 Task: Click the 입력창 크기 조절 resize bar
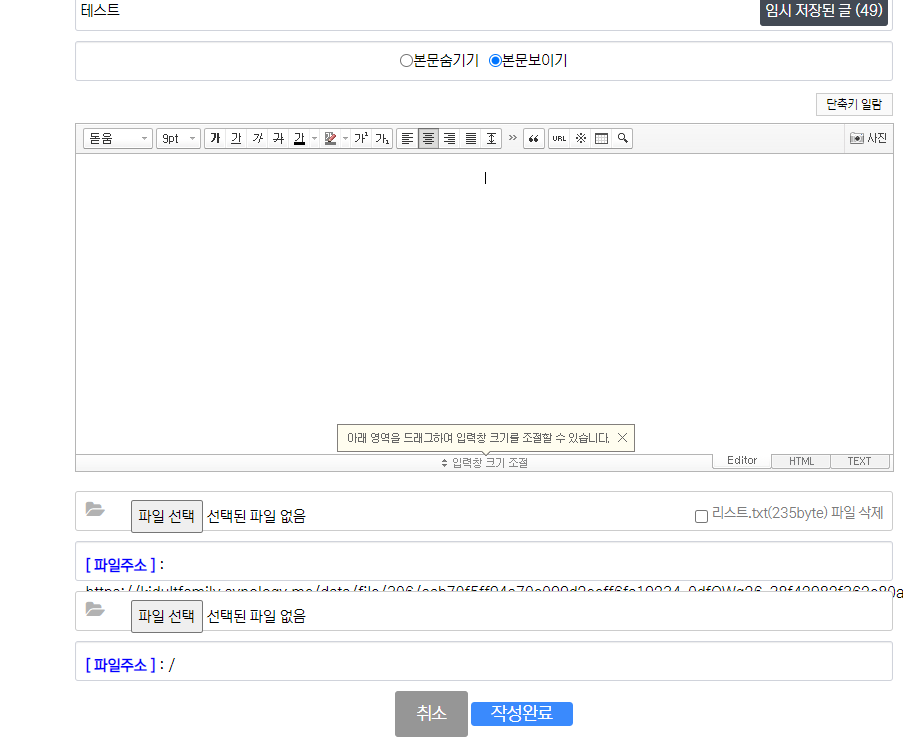(484, 463)
